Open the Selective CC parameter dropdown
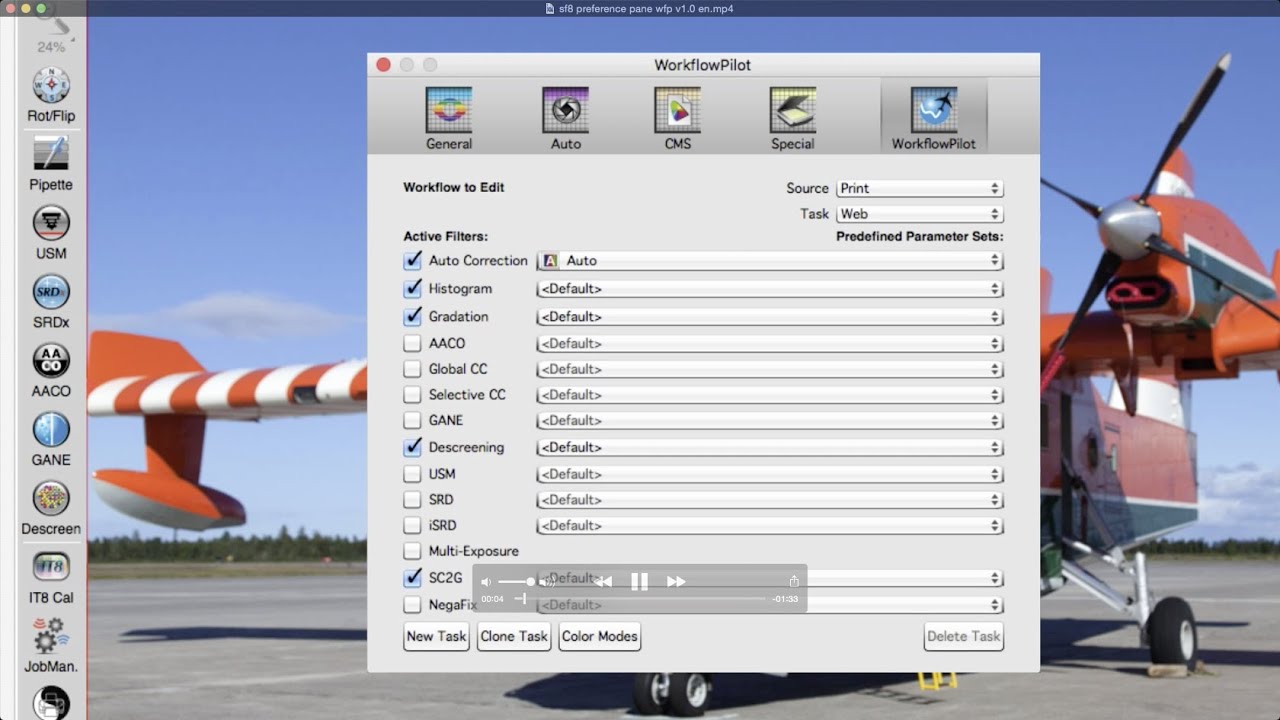1280x720 pixels. [x=770, y=395]
